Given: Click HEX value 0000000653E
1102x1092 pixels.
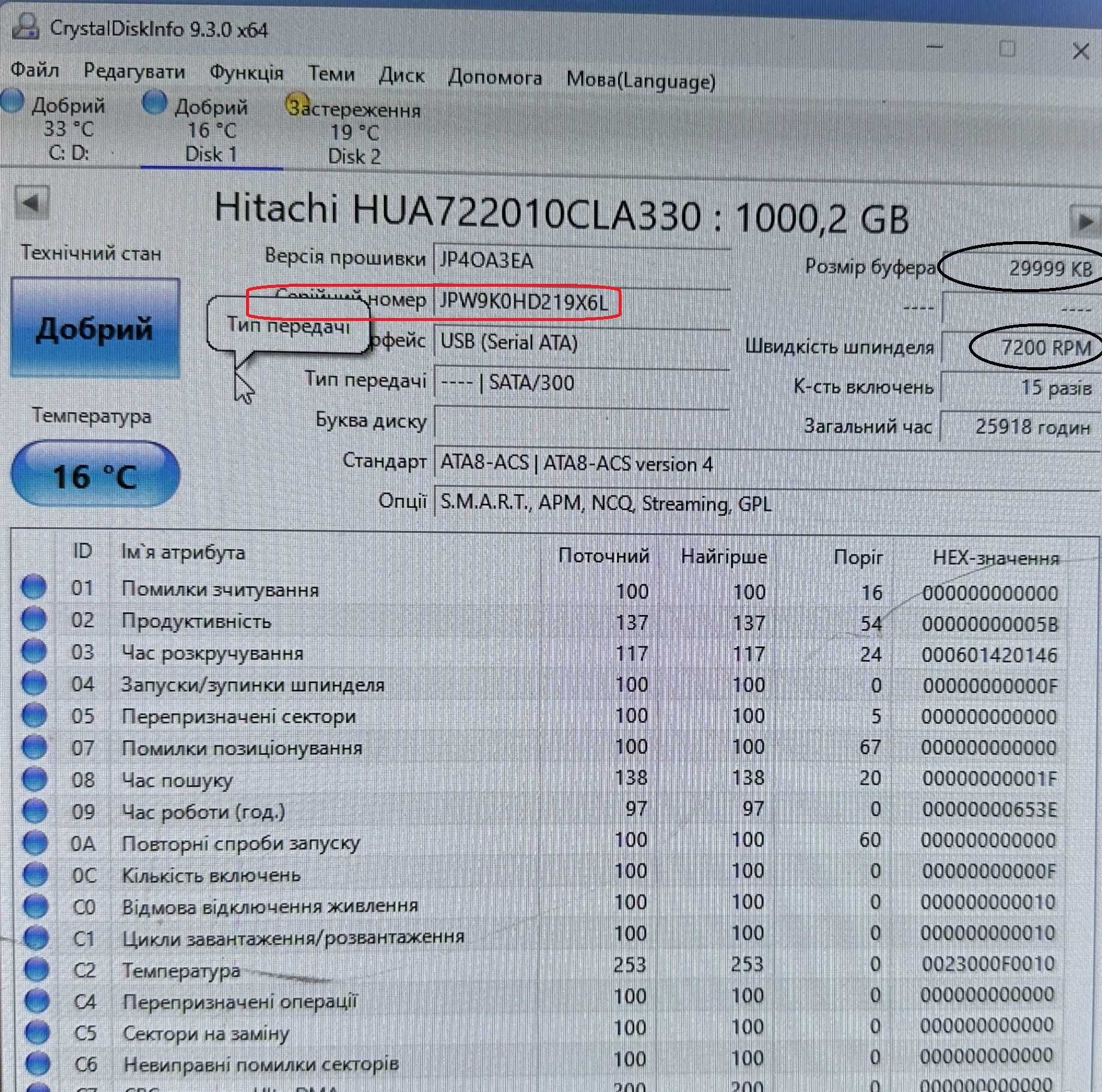Looking at the screenshot, I should click(x=989, y=809).
